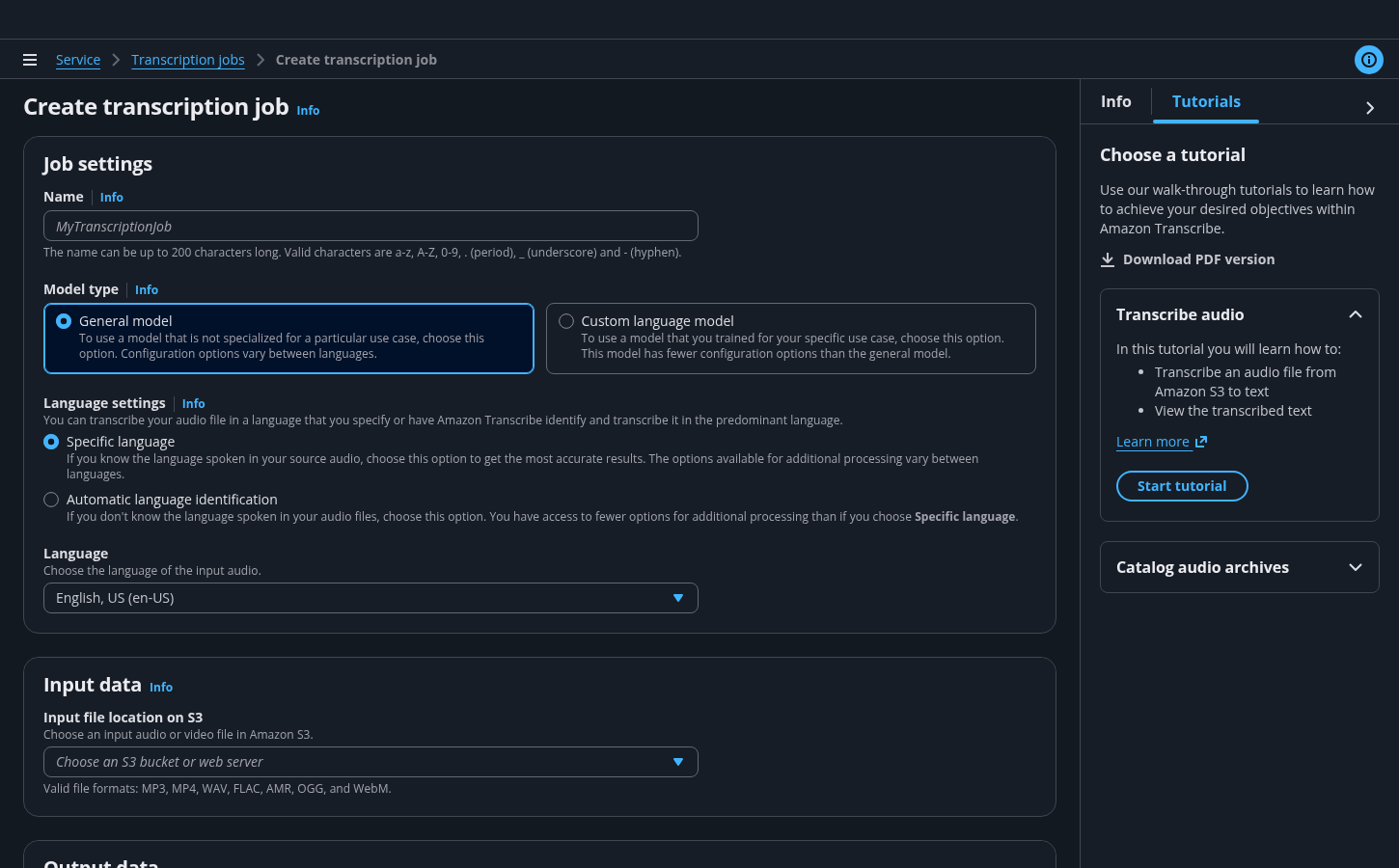Open the Language dropdown showing English, US
The image size is (1399, 868).
click(x=370, y=598)
